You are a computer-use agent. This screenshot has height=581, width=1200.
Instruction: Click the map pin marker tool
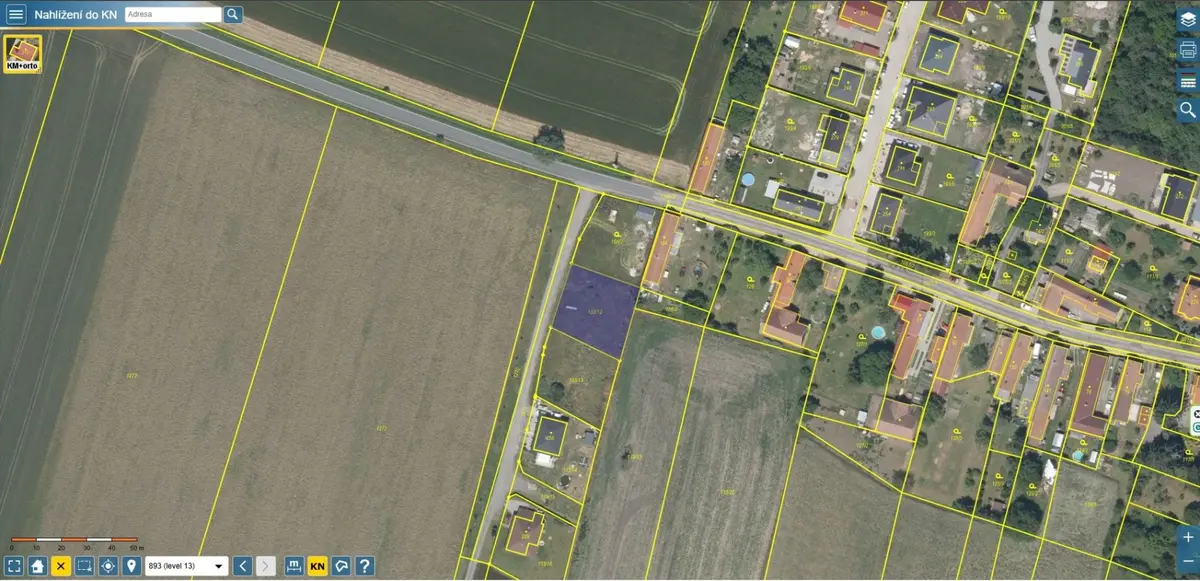point(131,566)
